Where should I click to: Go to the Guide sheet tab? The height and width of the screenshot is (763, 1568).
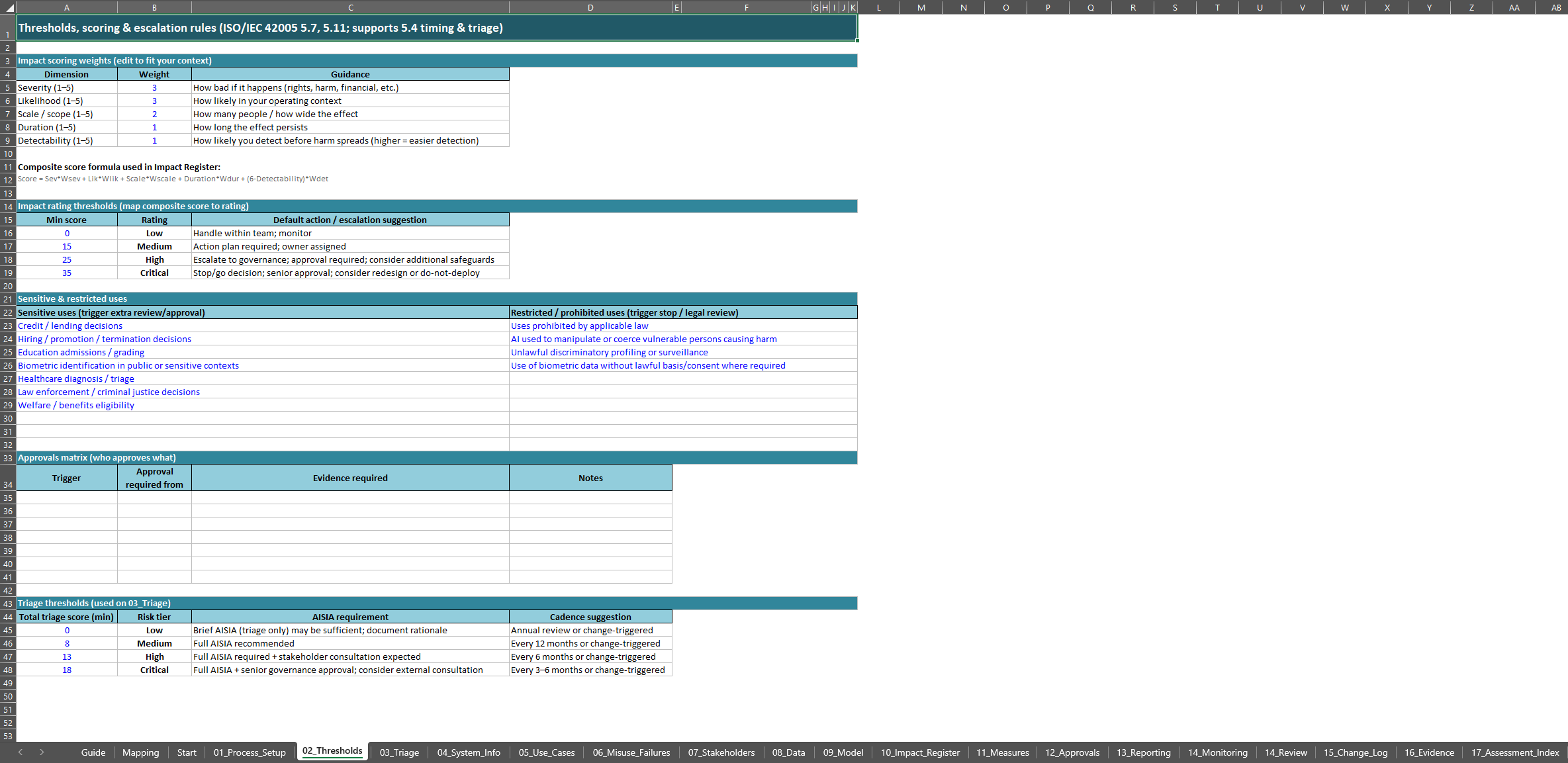(x=93, y=752)
